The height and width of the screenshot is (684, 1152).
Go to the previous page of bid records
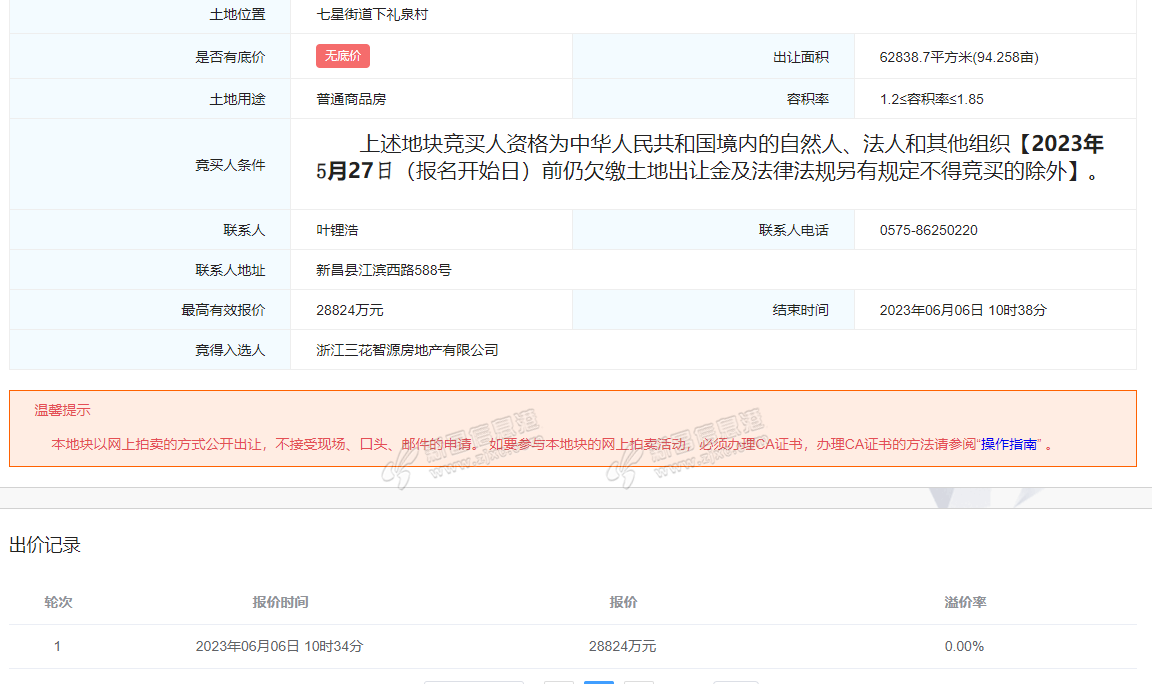pyautogui.click(x=559, y=682)
